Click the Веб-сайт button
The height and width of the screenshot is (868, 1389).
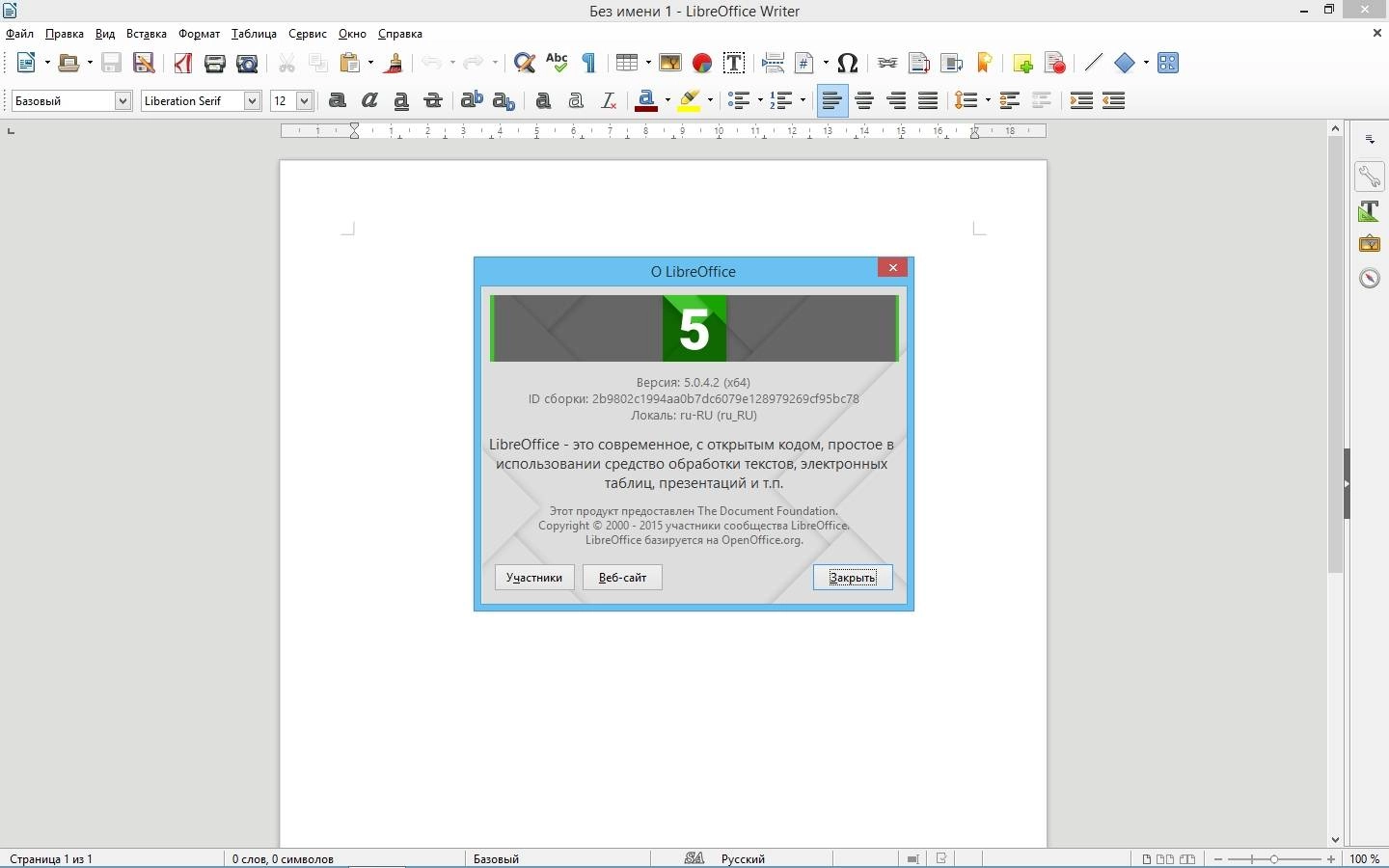point(622,578)
